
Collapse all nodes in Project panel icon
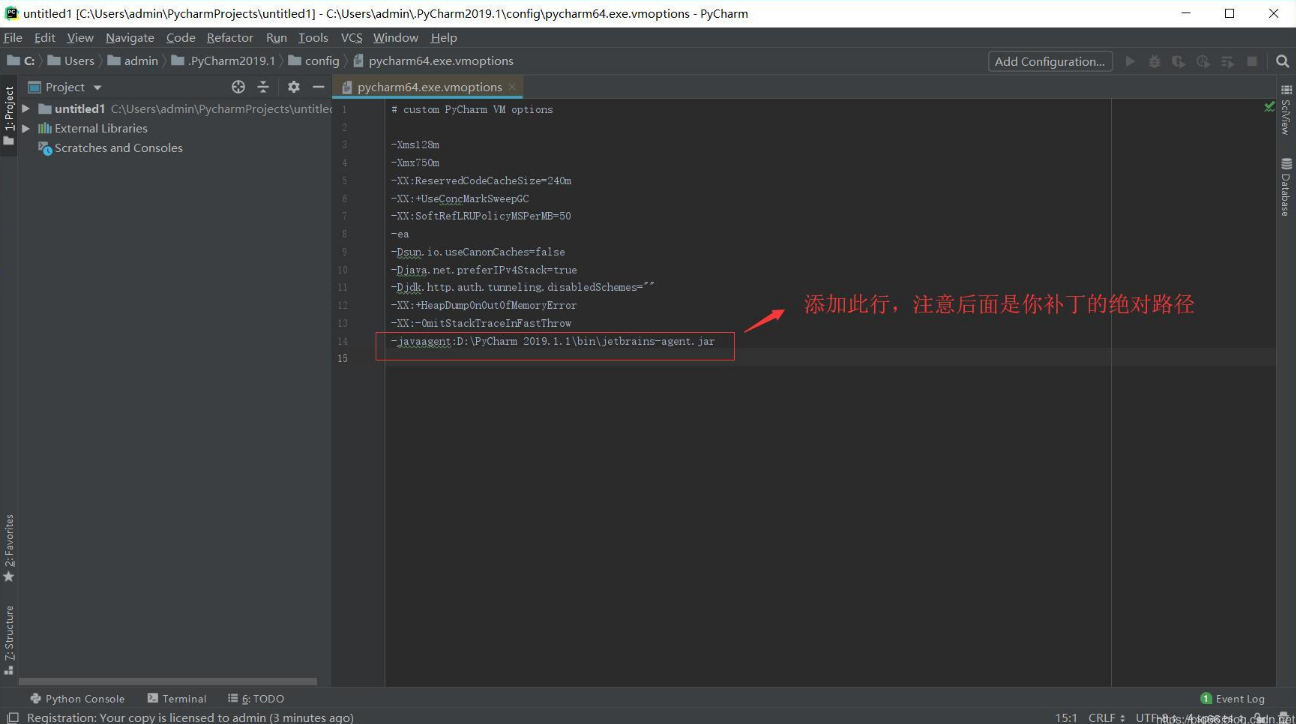click(x=265, y=87)
